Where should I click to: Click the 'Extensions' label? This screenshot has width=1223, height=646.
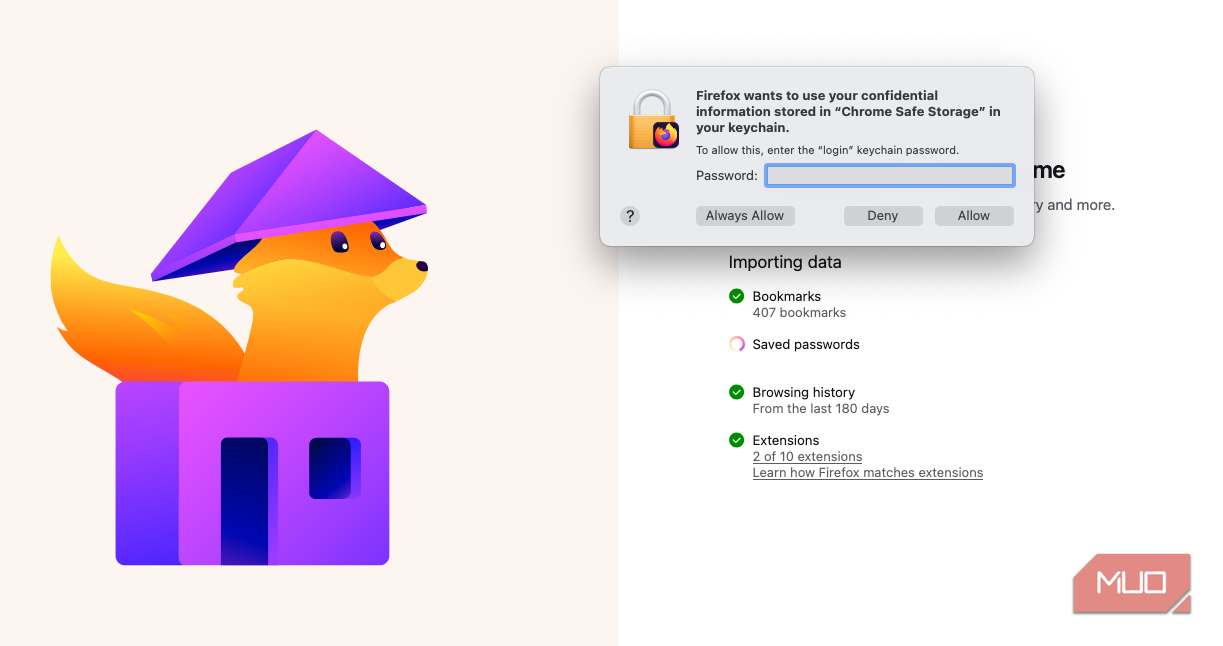coord(786,440)
